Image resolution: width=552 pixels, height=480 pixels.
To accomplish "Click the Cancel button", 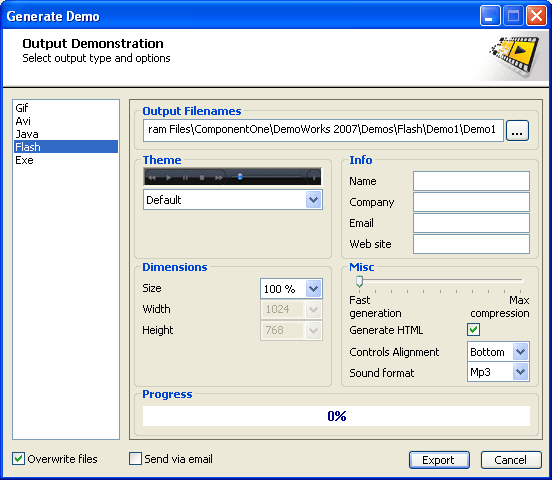I will coord(511,460).
